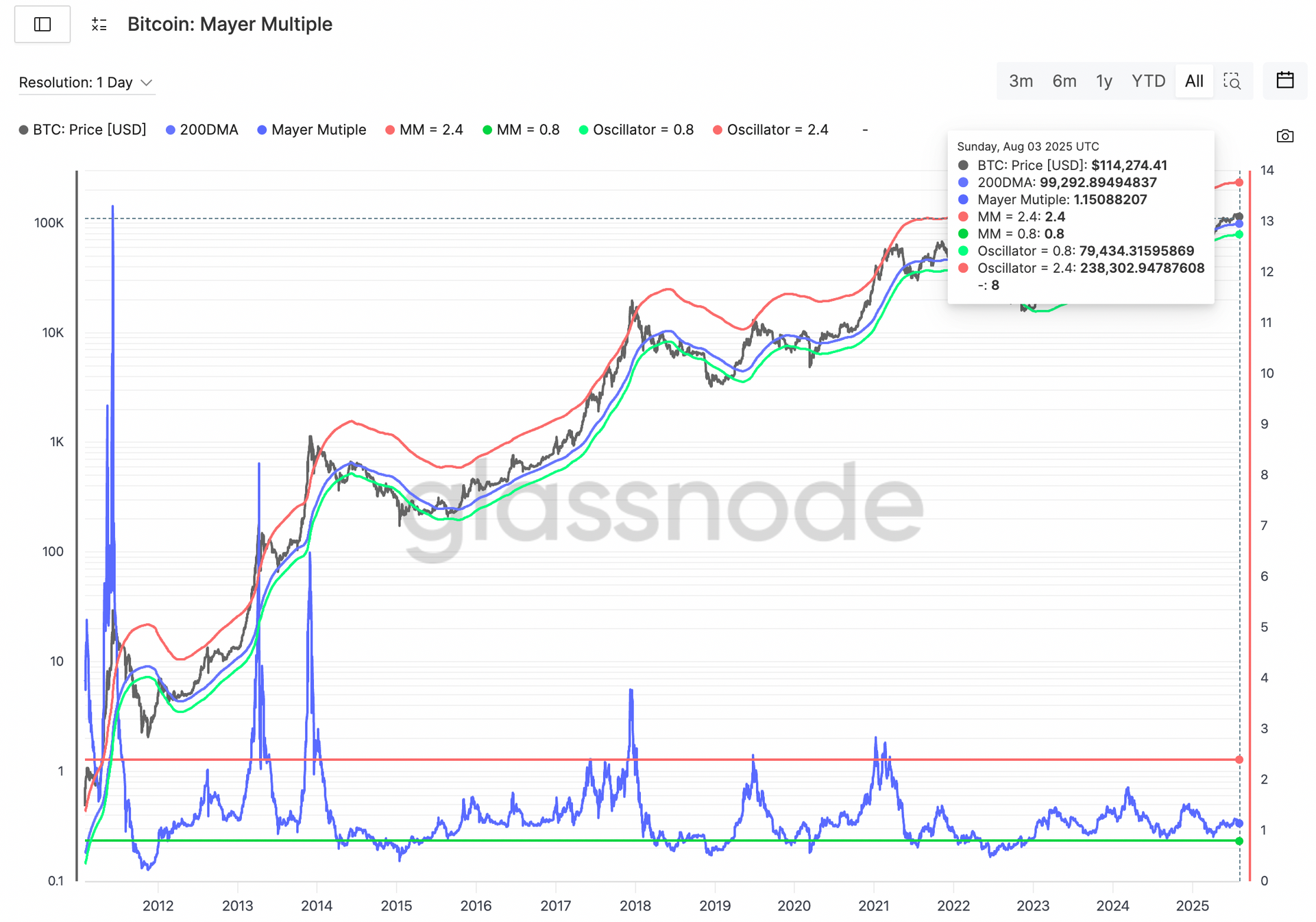
Task: Click the 13 right axis label
Action: [1267, 221]
